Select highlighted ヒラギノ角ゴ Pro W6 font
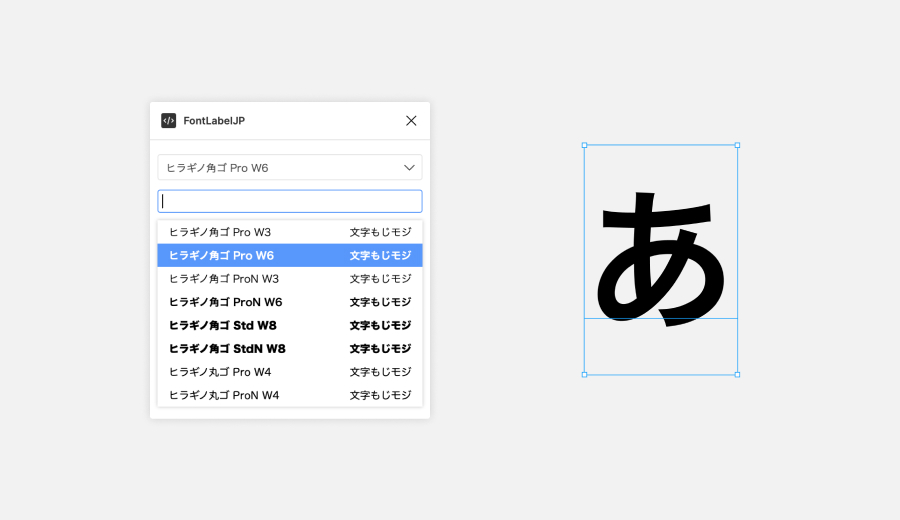900x520 pixels. pyautogui.click(x=290, y=255)
